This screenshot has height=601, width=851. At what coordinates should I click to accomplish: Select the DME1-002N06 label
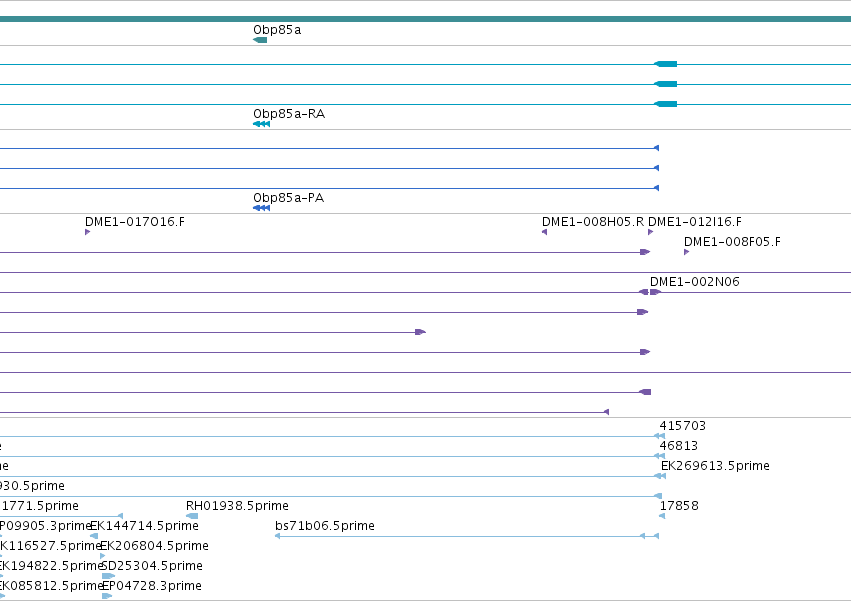[x=695, y=282]
